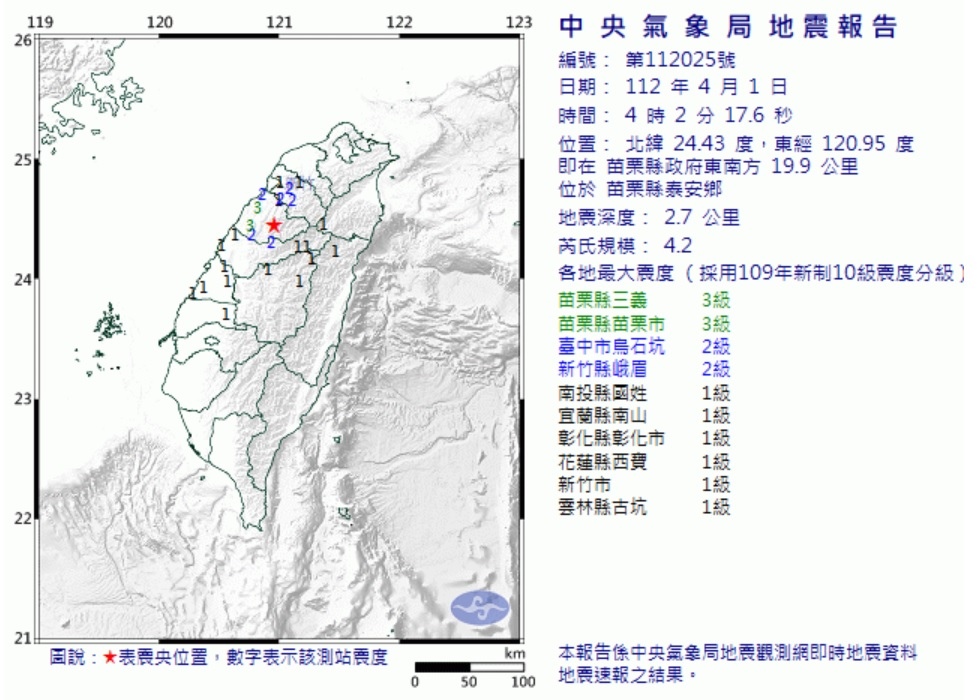977x700 pixels.
Task: Click the latitude label 24
Action: [23, 280]
